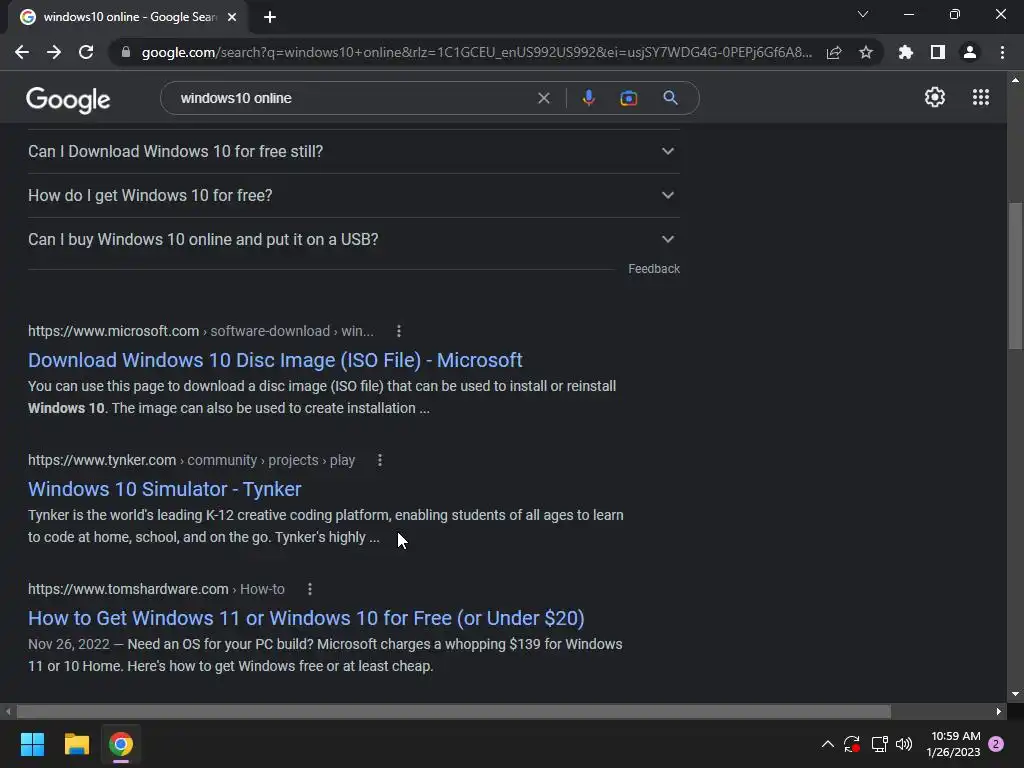This screenshot has width=1024, height=768.
Task: Open more options for tynker.com result
Action: tap(379, 460)
